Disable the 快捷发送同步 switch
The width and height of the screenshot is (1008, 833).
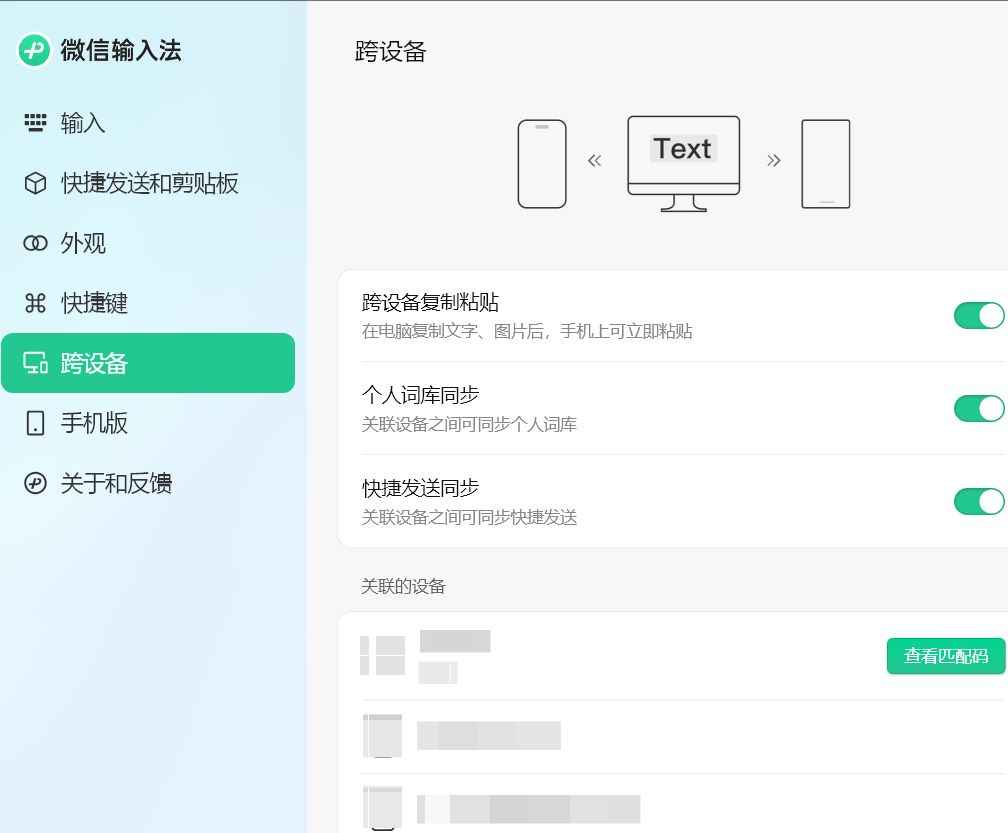979,501
